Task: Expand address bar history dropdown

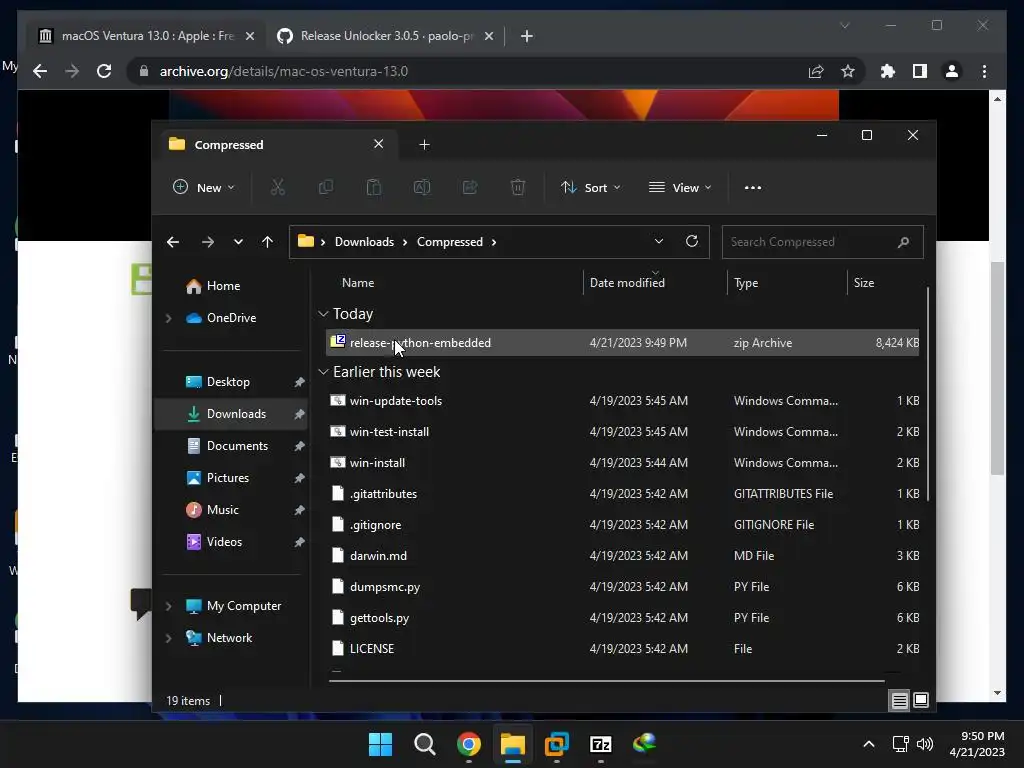Action: coord(659,242)
